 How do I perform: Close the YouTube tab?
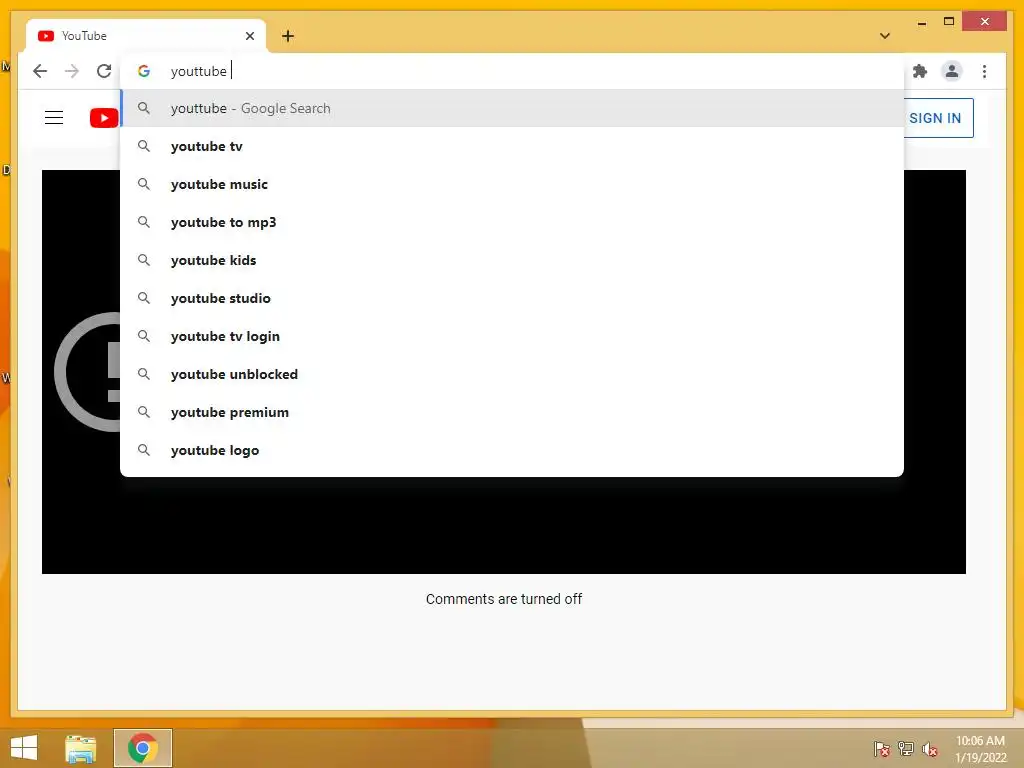point(249,36)
